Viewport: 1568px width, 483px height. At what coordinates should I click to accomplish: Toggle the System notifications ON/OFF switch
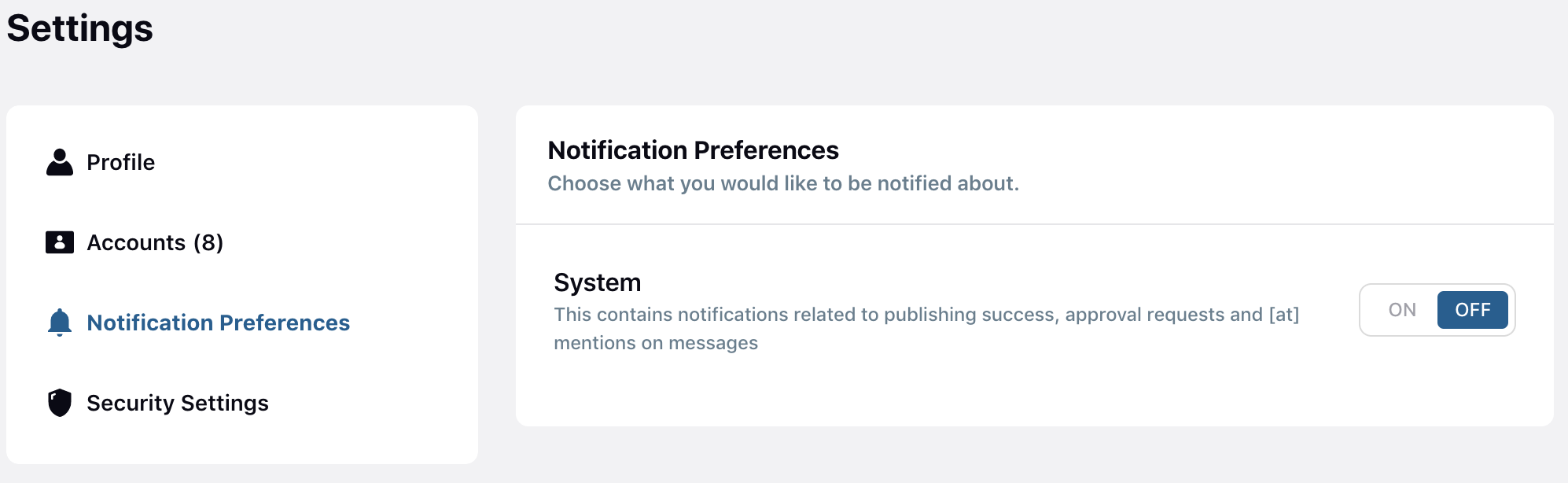1437,310
